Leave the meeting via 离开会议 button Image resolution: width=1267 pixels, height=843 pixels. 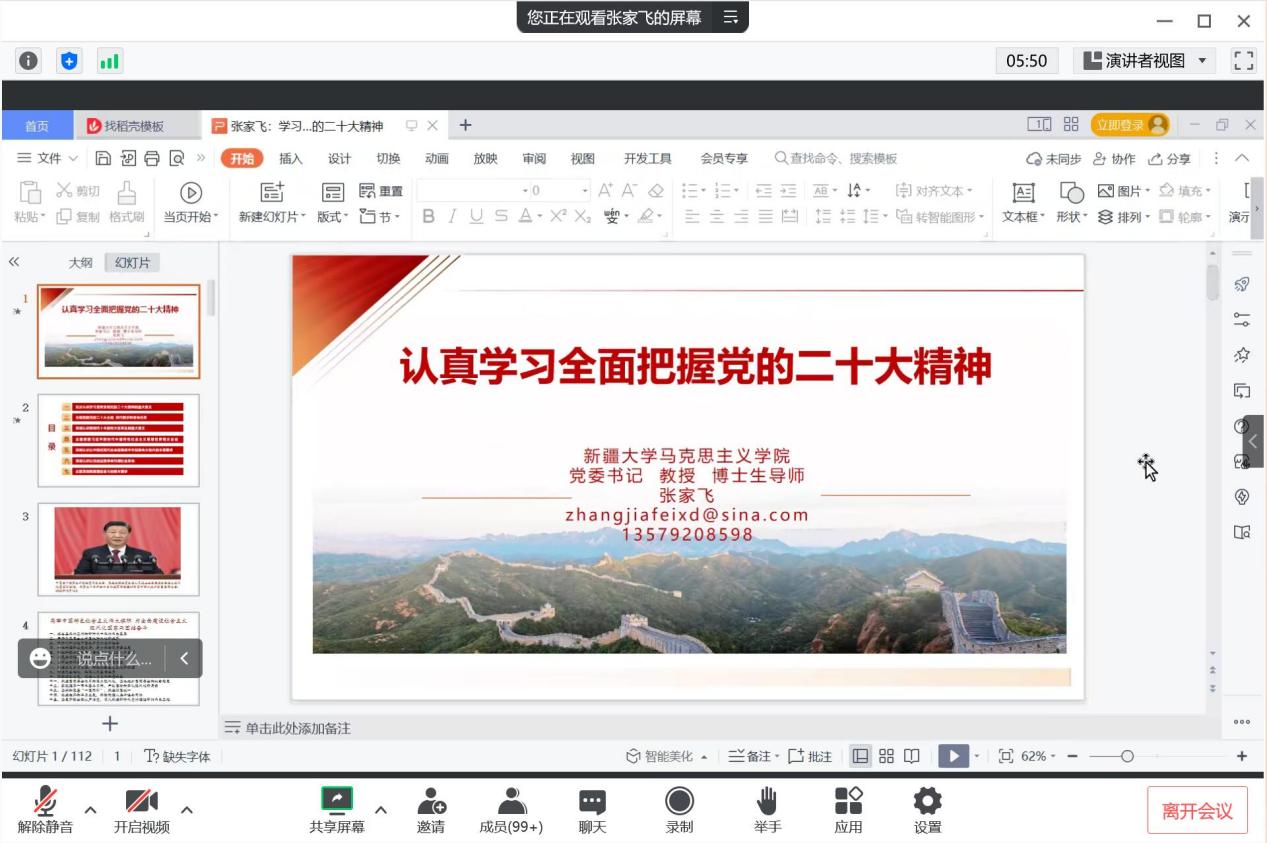1197,809
